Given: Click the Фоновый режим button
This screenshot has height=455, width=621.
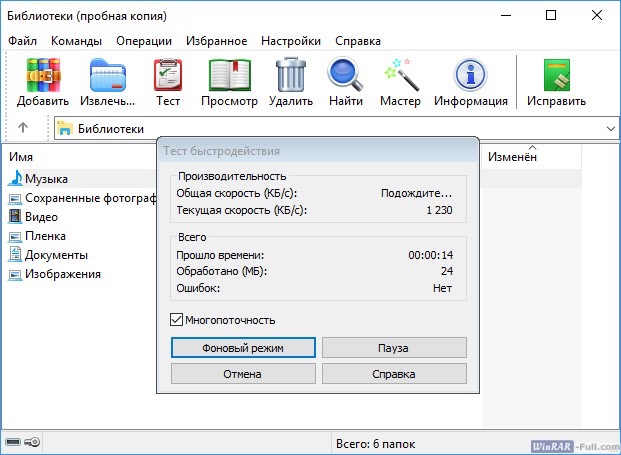Looking at the screenshot, I should tap(243, 348).
